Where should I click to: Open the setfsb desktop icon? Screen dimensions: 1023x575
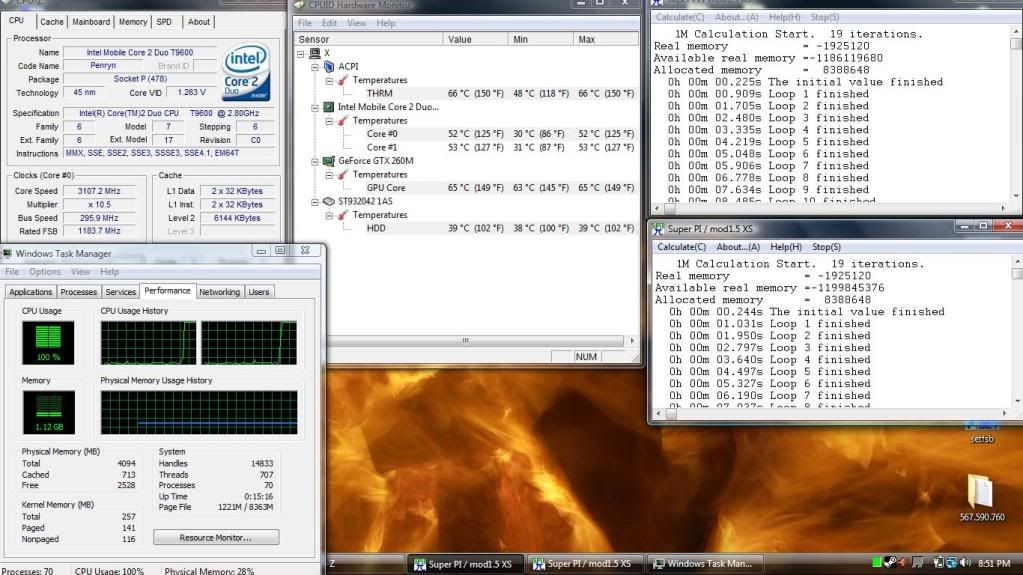coord(981,431)
